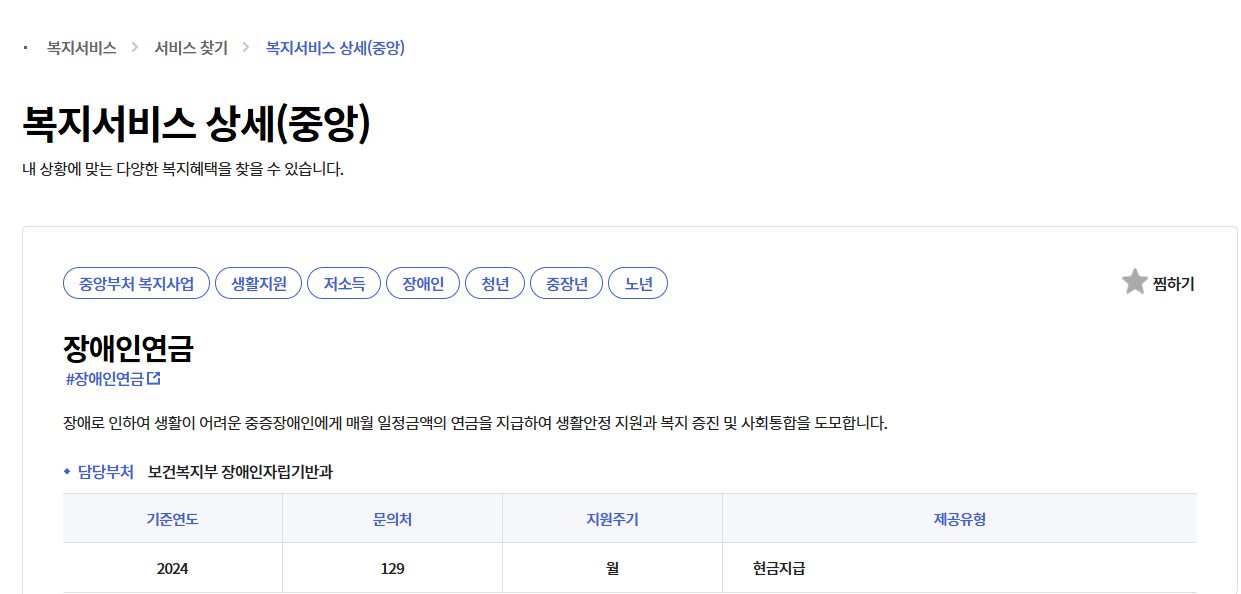The height and width of the screenshot is (594, 1241).
Task: Click the 129 contact number cell
Action: (x=392, y=568)
